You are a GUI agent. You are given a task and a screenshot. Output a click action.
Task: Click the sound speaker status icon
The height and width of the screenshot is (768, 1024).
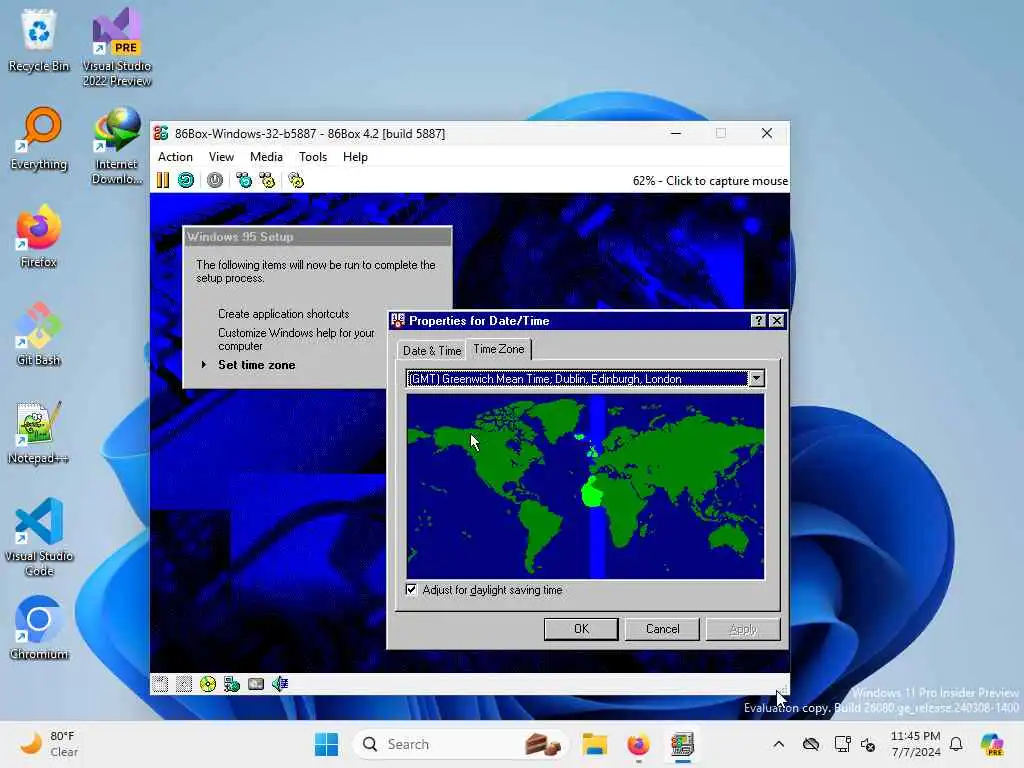tap(280, 684)
